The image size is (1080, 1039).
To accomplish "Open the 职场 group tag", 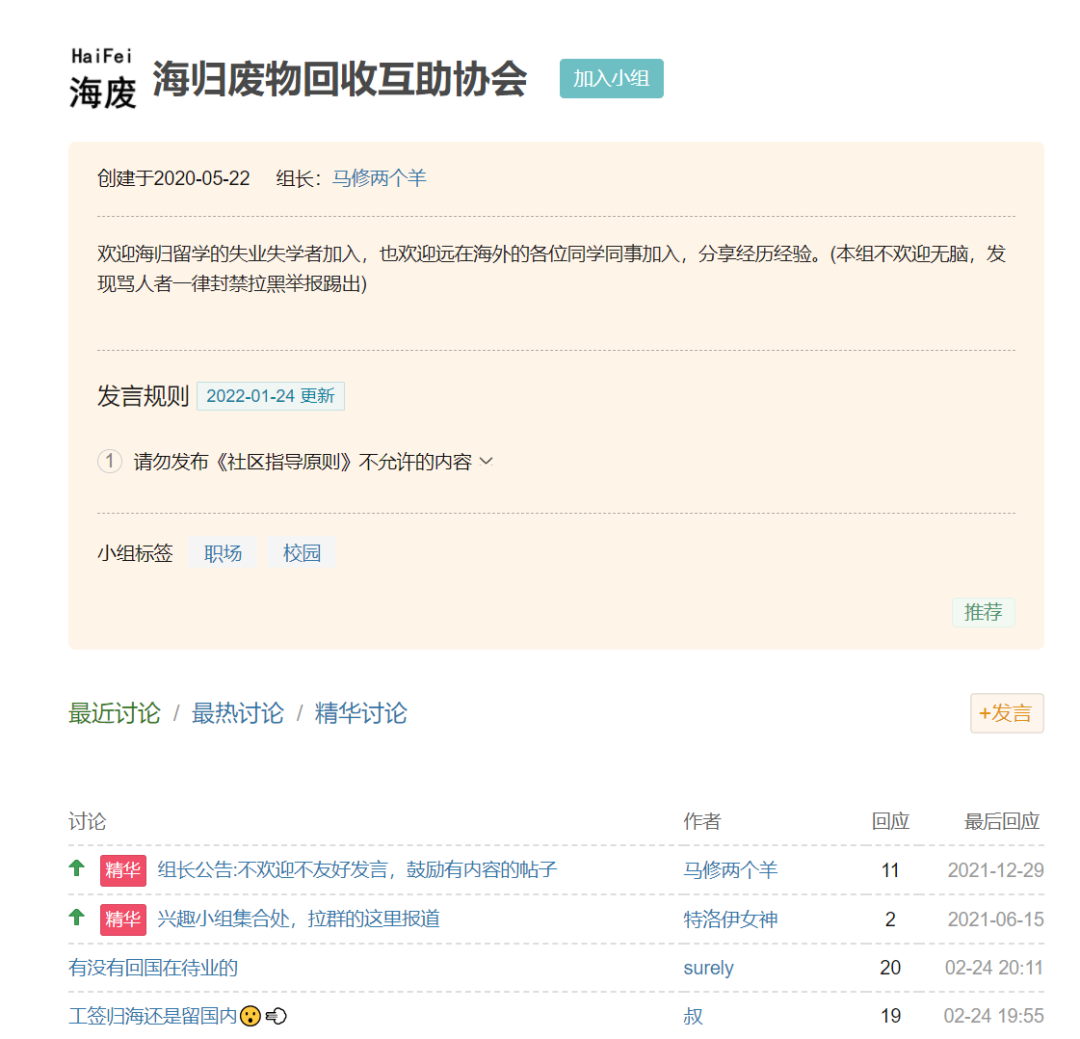I will click(223, 553).
